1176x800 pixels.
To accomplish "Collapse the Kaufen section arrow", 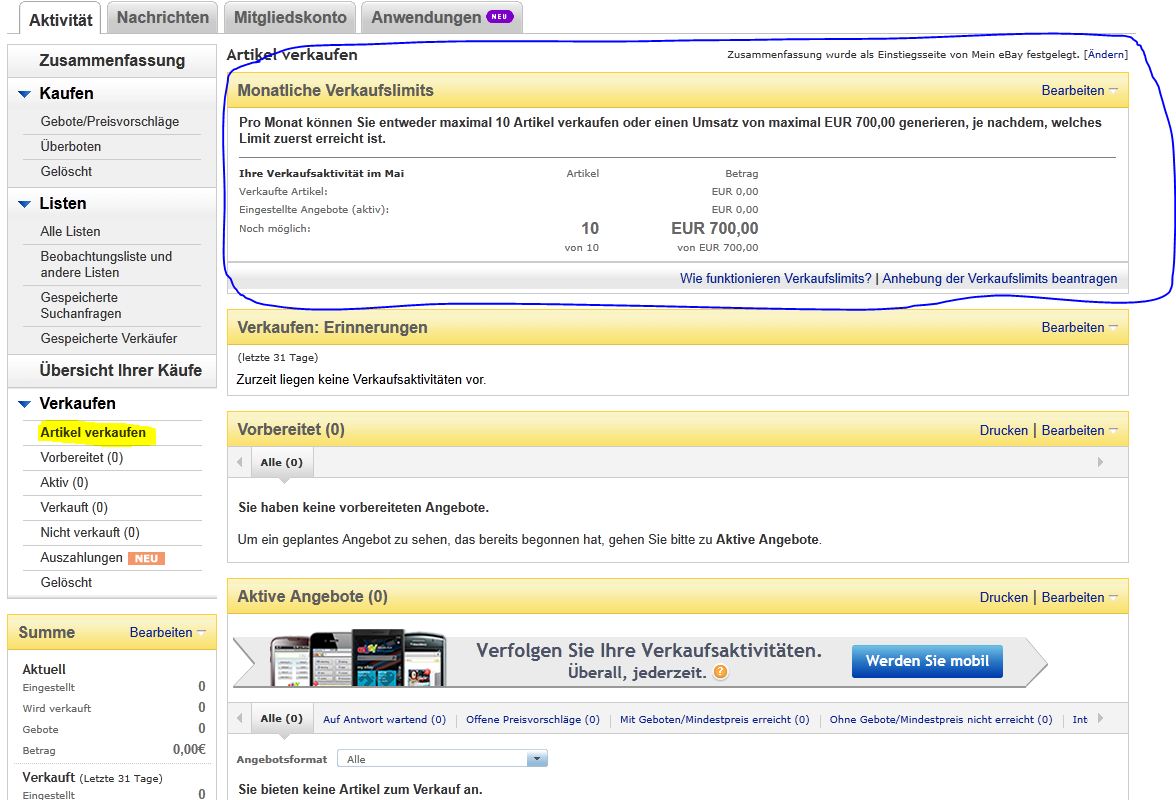I will tap(24, 94).
